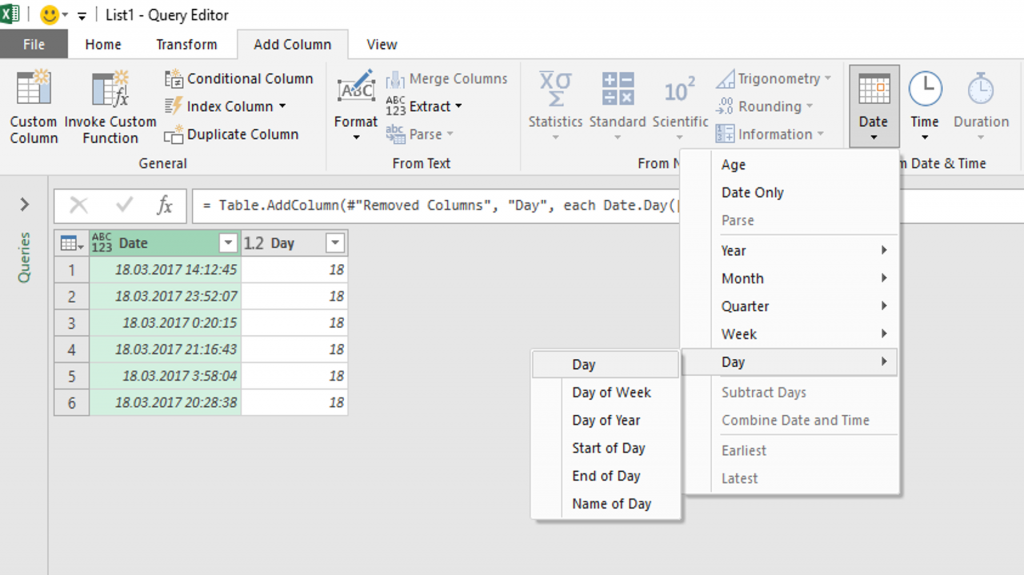Add a Conditional Column
The width and height of the screenshot is (1024, 575).
[x=238, y=78]
